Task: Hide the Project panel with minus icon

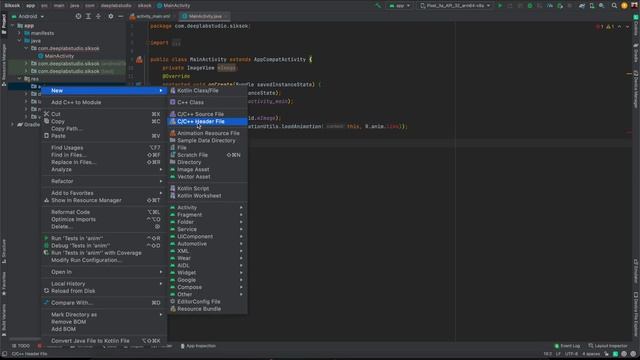Action: [x=120, y=16]
